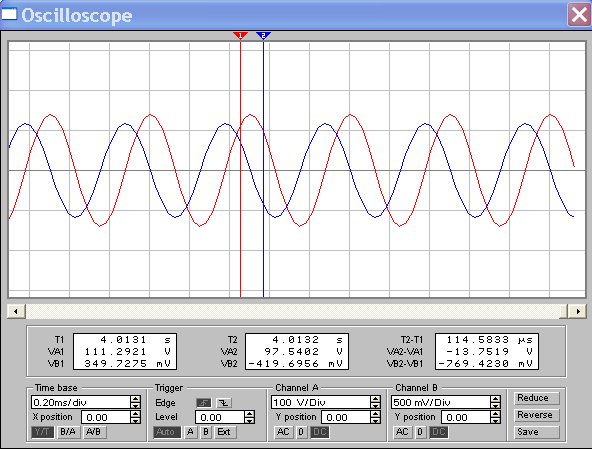Enable Y/T display mode
Screen dimensions: 592x449
[42, 432]
